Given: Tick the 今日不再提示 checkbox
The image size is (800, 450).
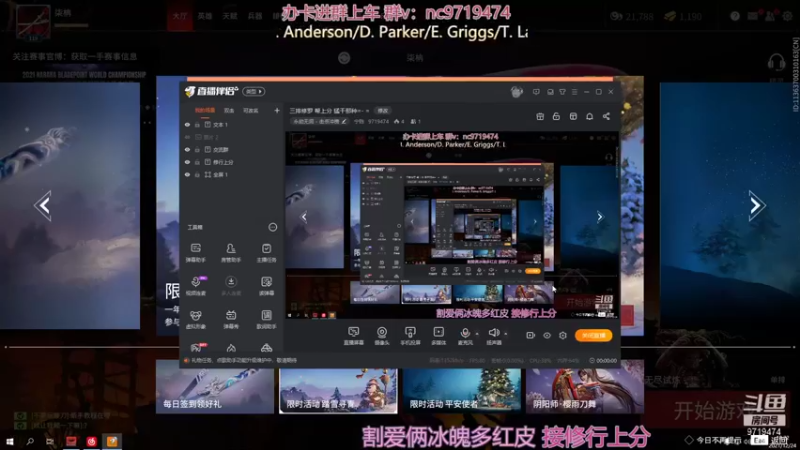Looking at the screenshot, I should [689, 440].
